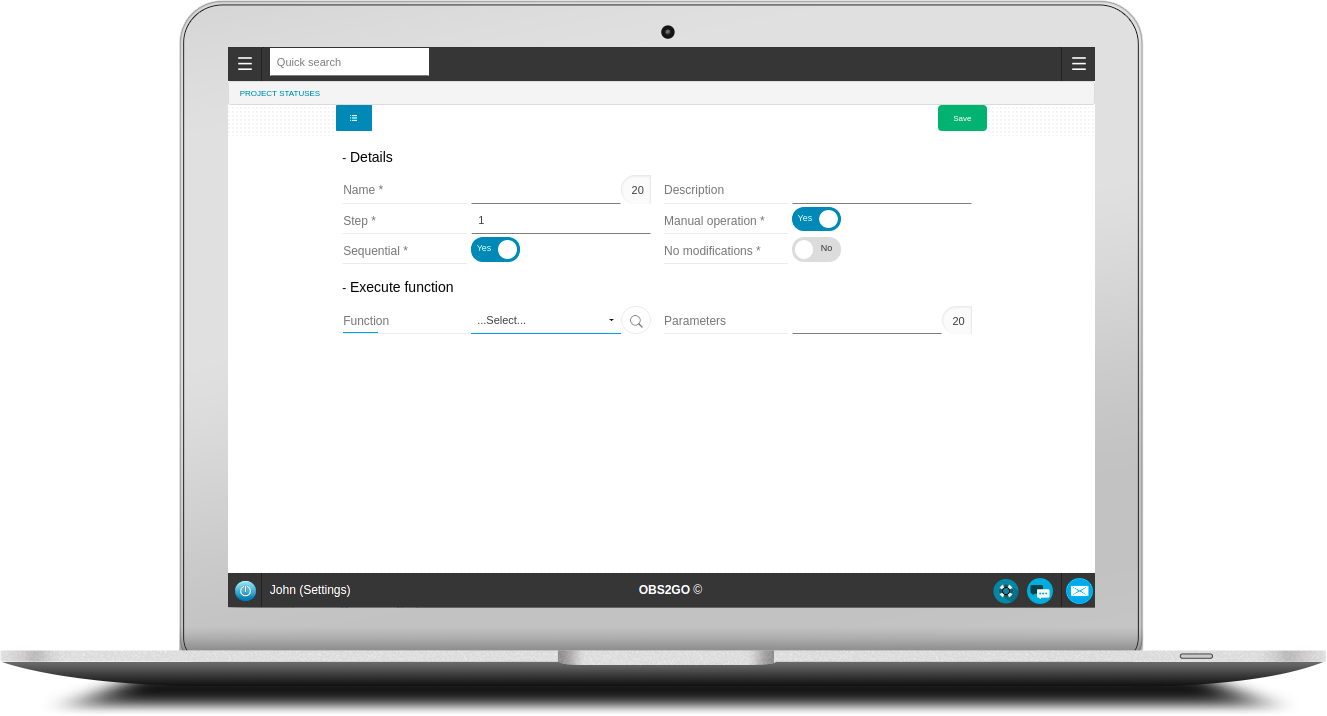Click the Description label

(x=694, y=190)
